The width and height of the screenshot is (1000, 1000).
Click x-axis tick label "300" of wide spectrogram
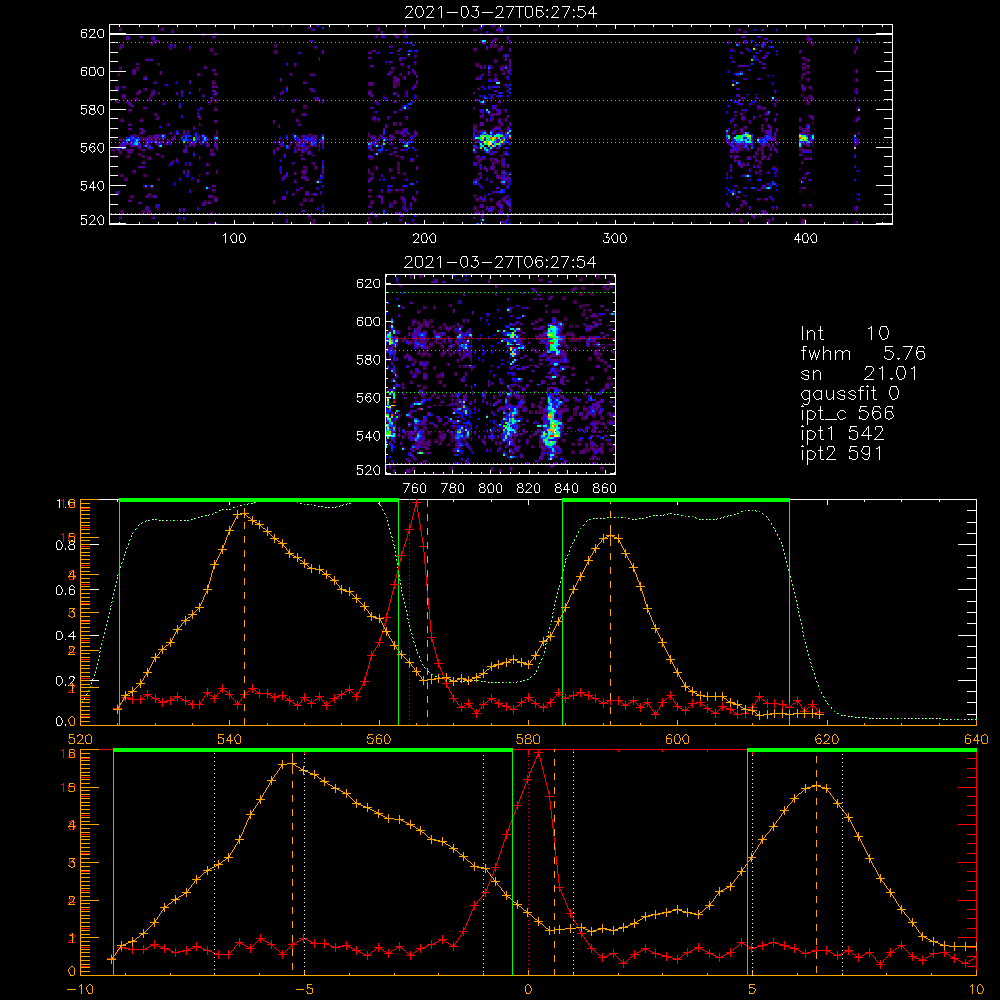[615, 239]
